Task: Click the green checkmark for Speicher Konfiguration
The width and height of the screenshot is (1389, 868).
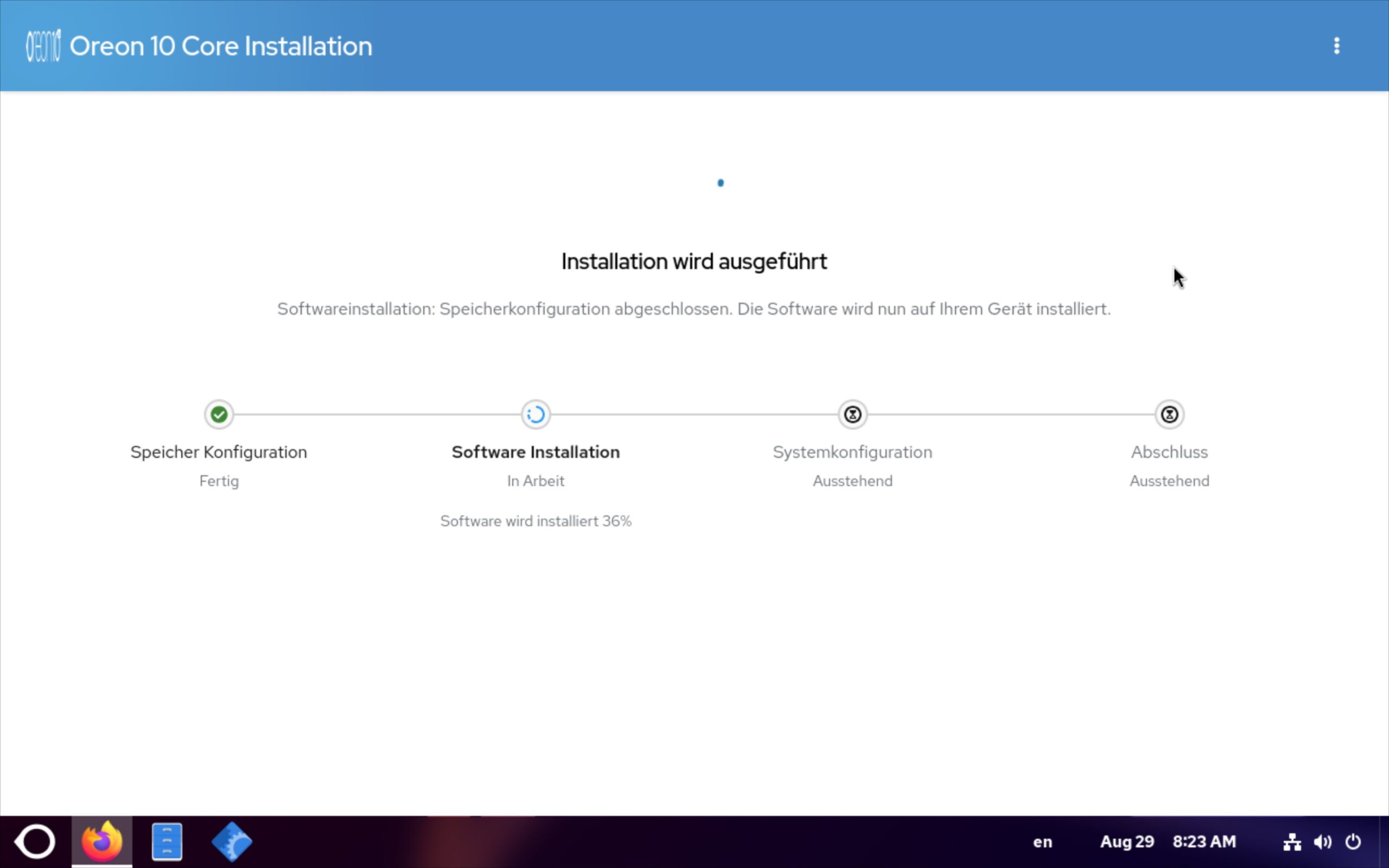Action: coord(219,414)
